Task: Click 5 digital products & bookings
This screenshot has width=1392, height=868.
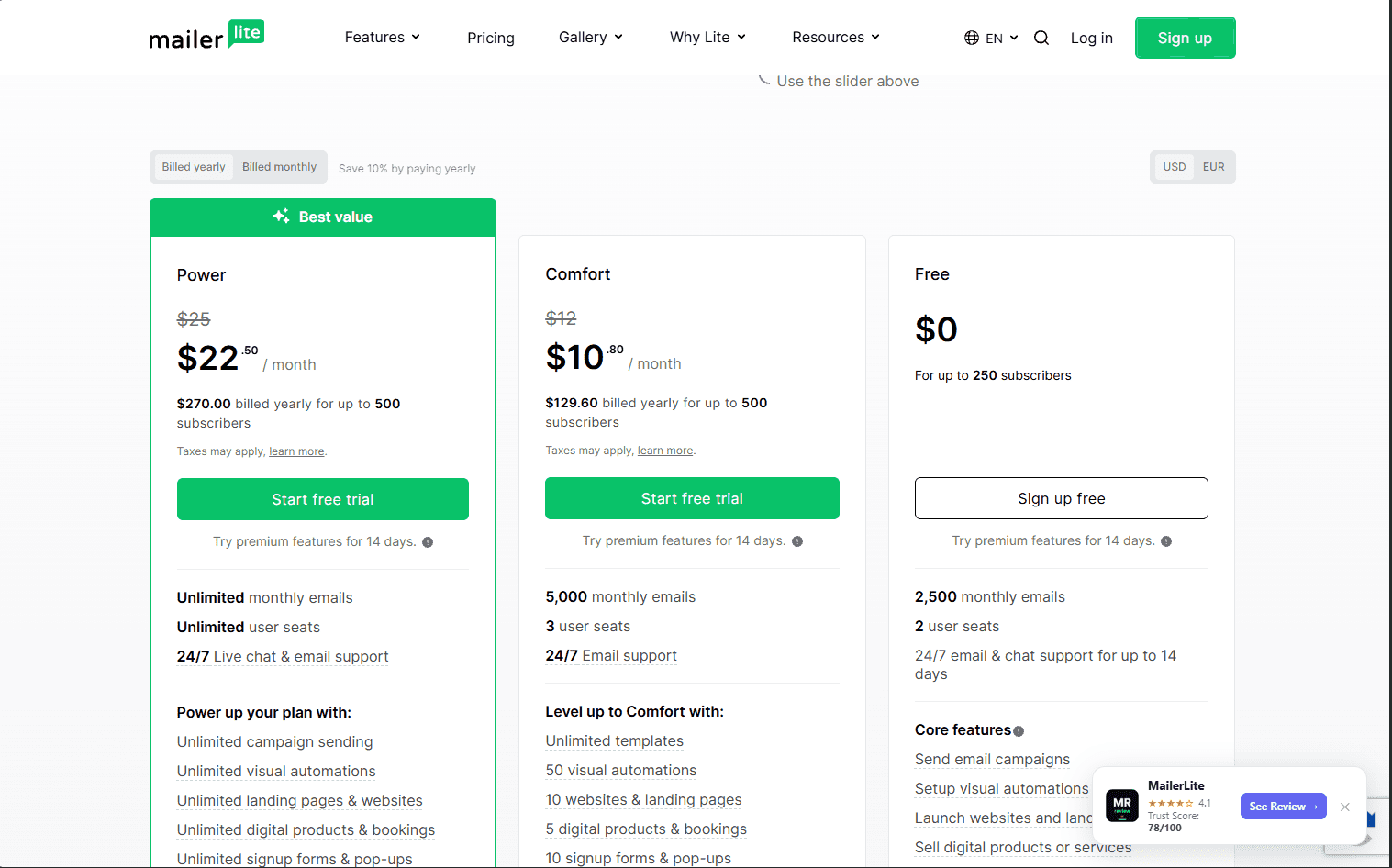Action: 646,829
